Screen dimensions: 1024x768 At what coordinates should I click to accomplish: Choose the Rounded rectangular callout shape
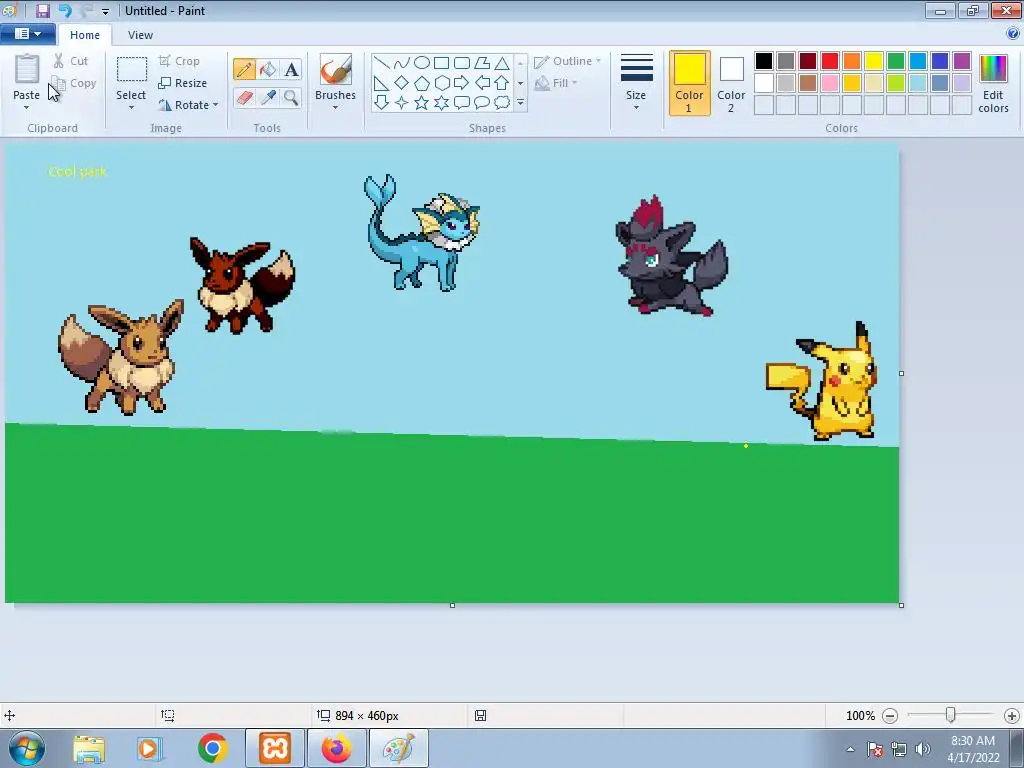[x=462, y=103]
